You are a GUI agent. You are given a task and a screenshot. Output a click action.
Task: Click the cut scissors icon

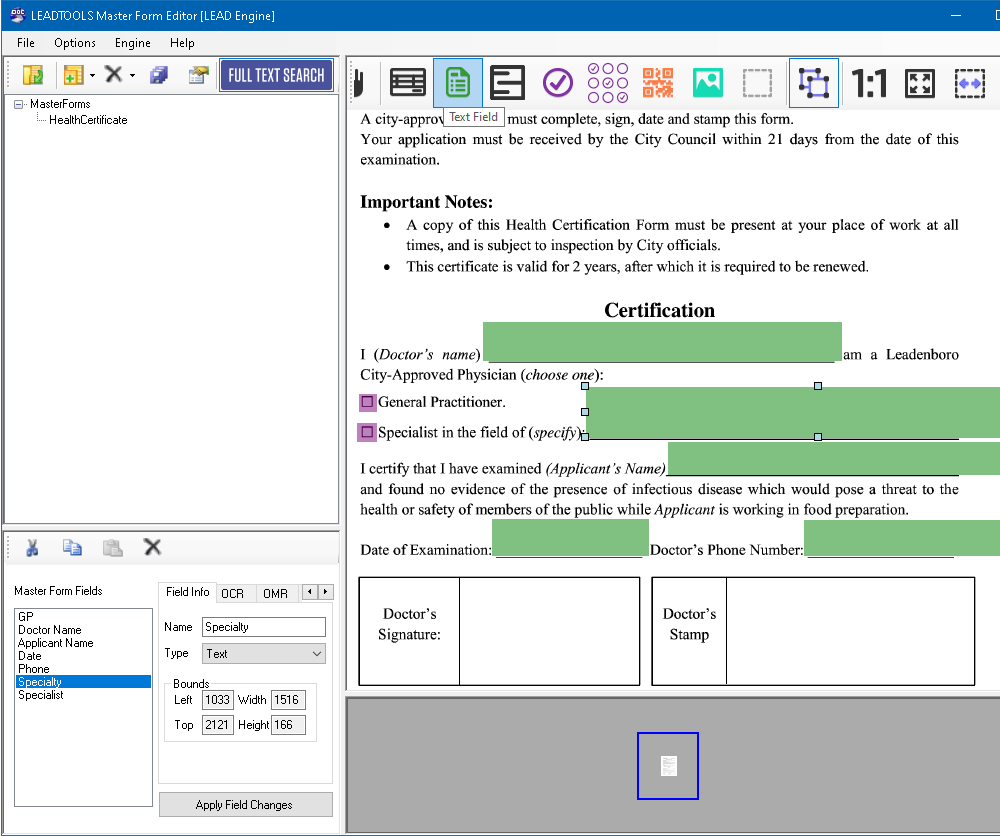(32, 548)
